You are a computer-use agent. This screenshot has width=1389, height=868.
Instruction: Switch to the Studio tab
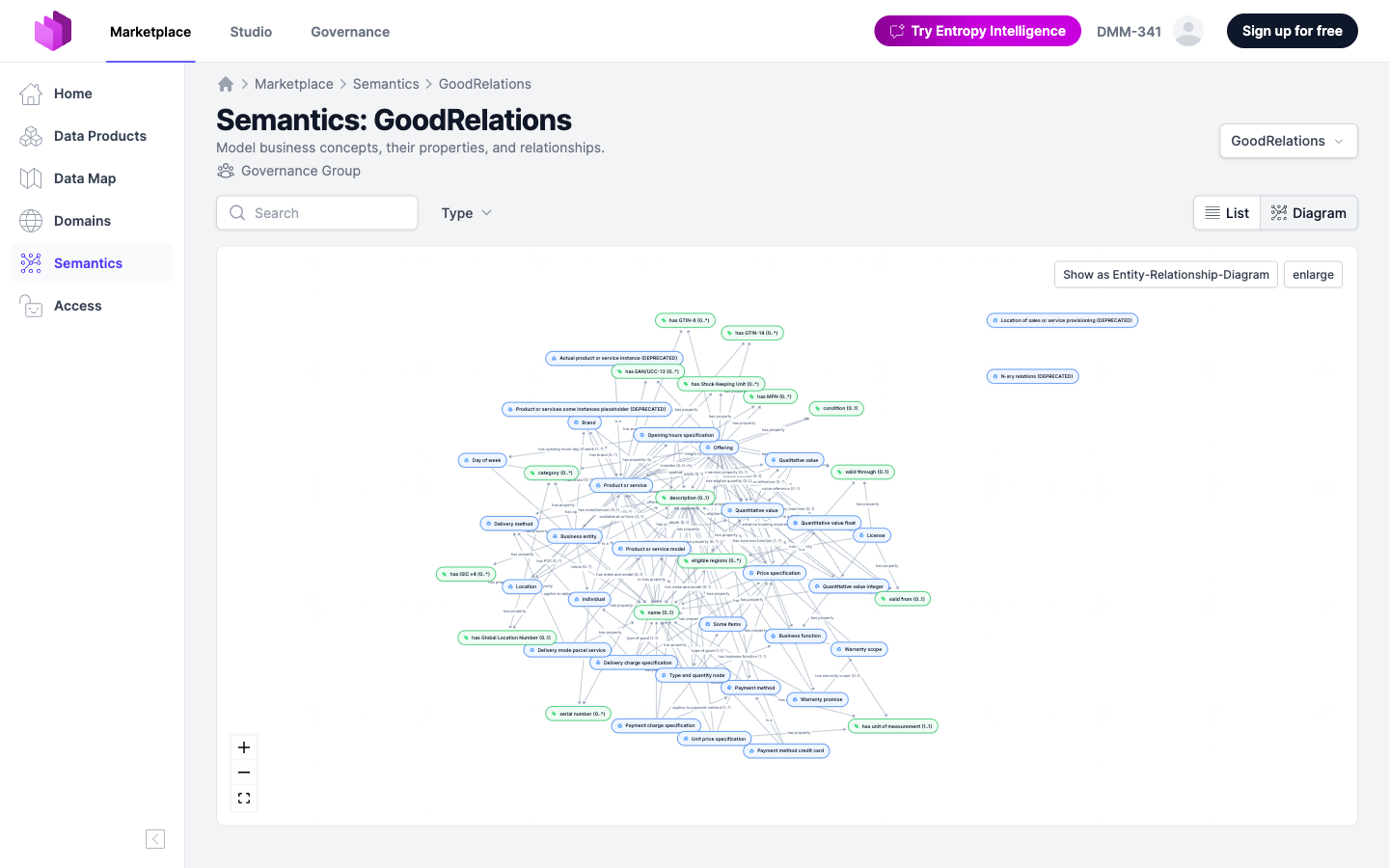[251, 31]
